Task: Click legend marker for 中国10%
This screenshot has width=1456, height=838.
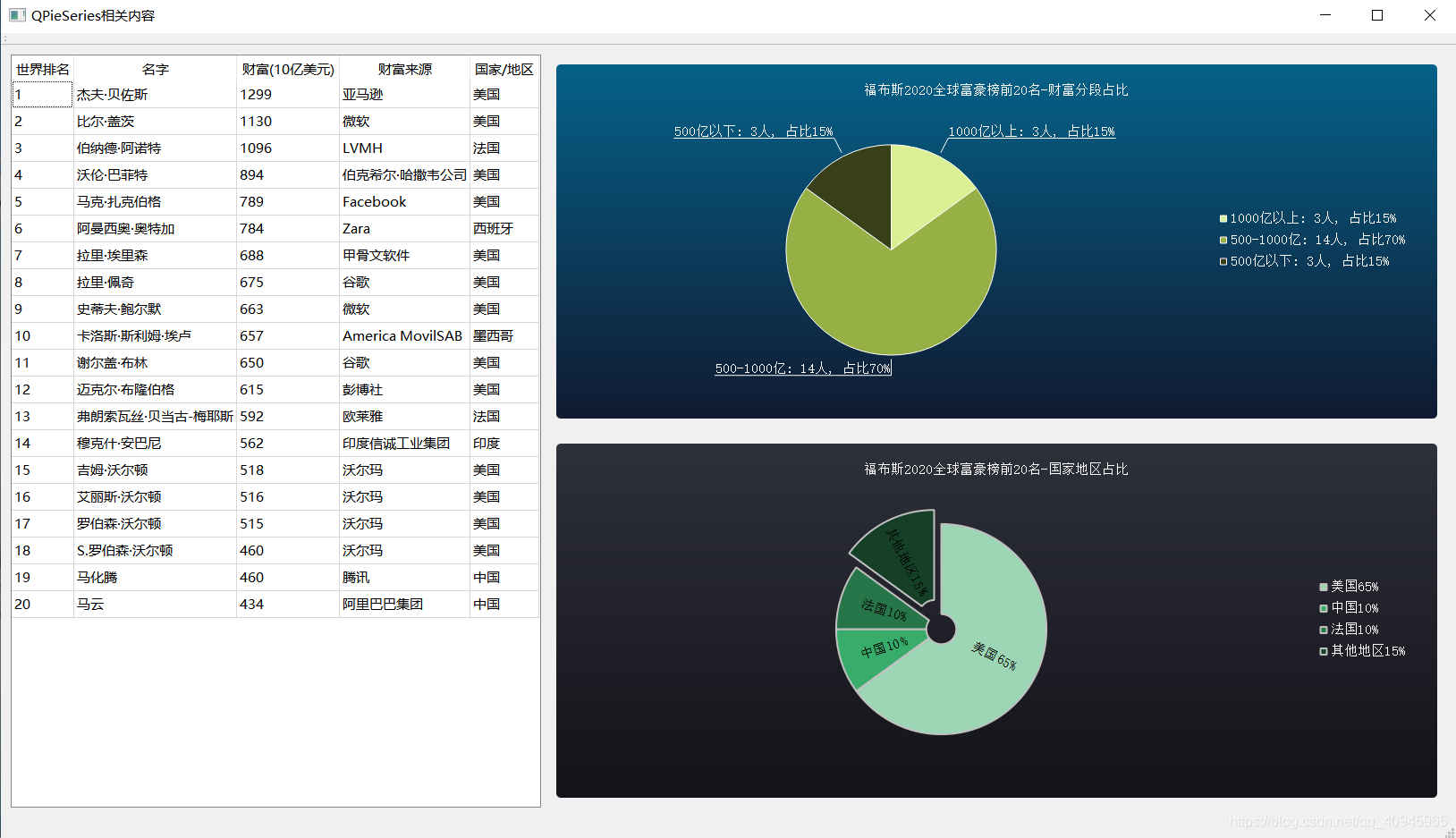Action: 1324,608
